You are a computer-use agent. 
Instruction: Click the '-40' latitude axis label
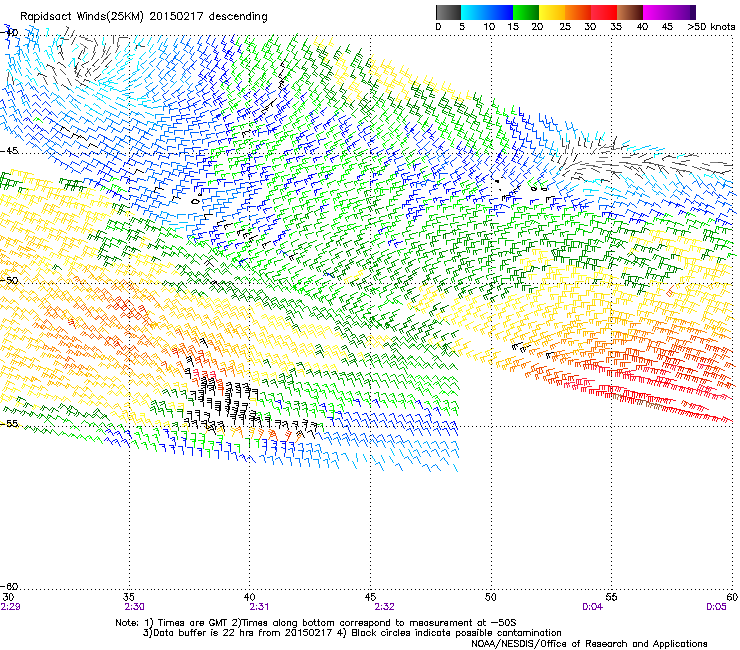click(x=9, y=32)
